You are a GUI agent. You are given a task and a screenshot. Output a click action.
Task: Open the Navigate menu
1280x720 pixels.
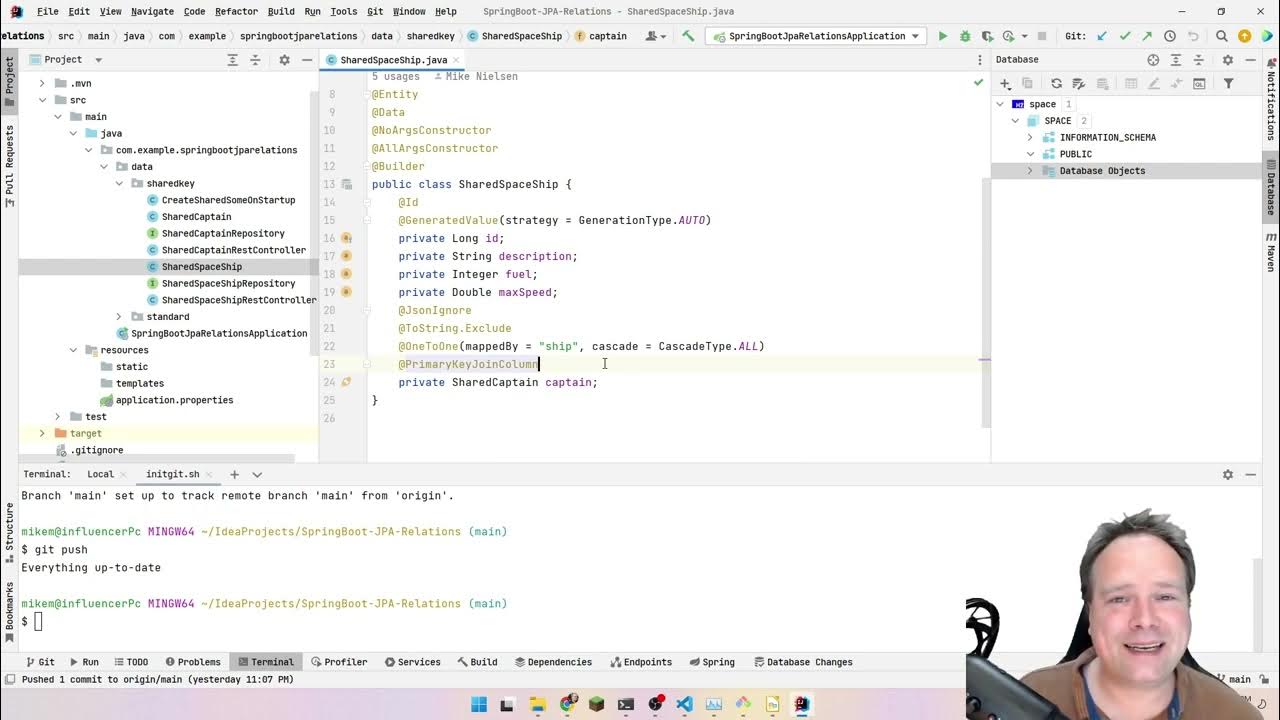[152, 12]
